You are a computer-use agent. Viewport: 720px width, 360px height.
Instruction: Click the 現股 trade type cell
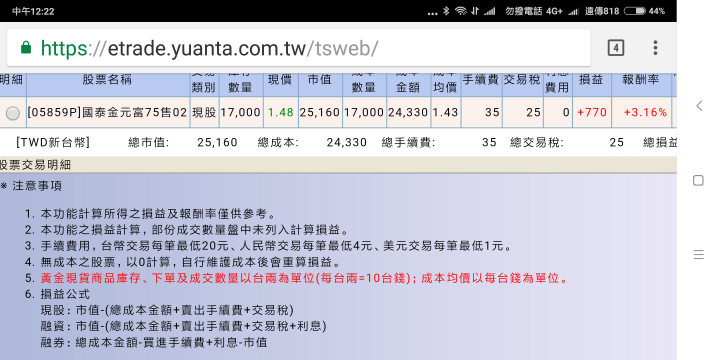tap(204, 112)
